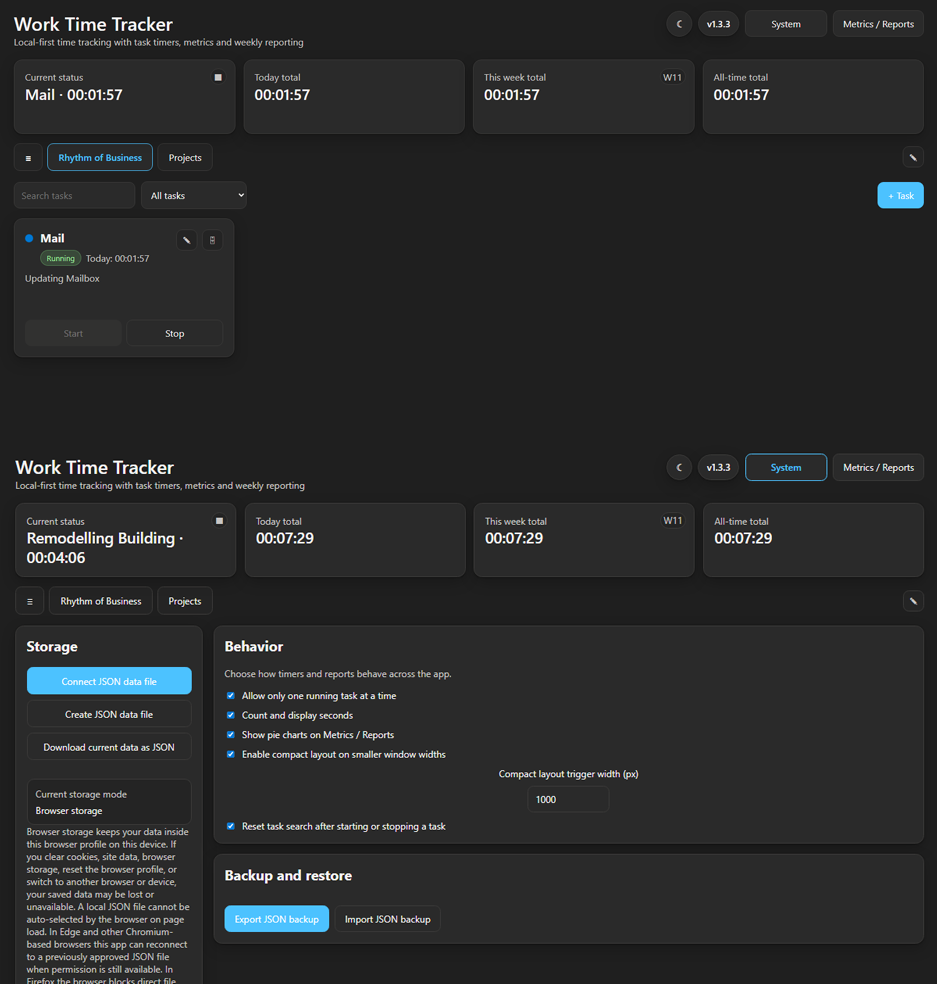Expand the All tasks filter dropdown
This screenshot has width=937, height=984.
(194, 196)
